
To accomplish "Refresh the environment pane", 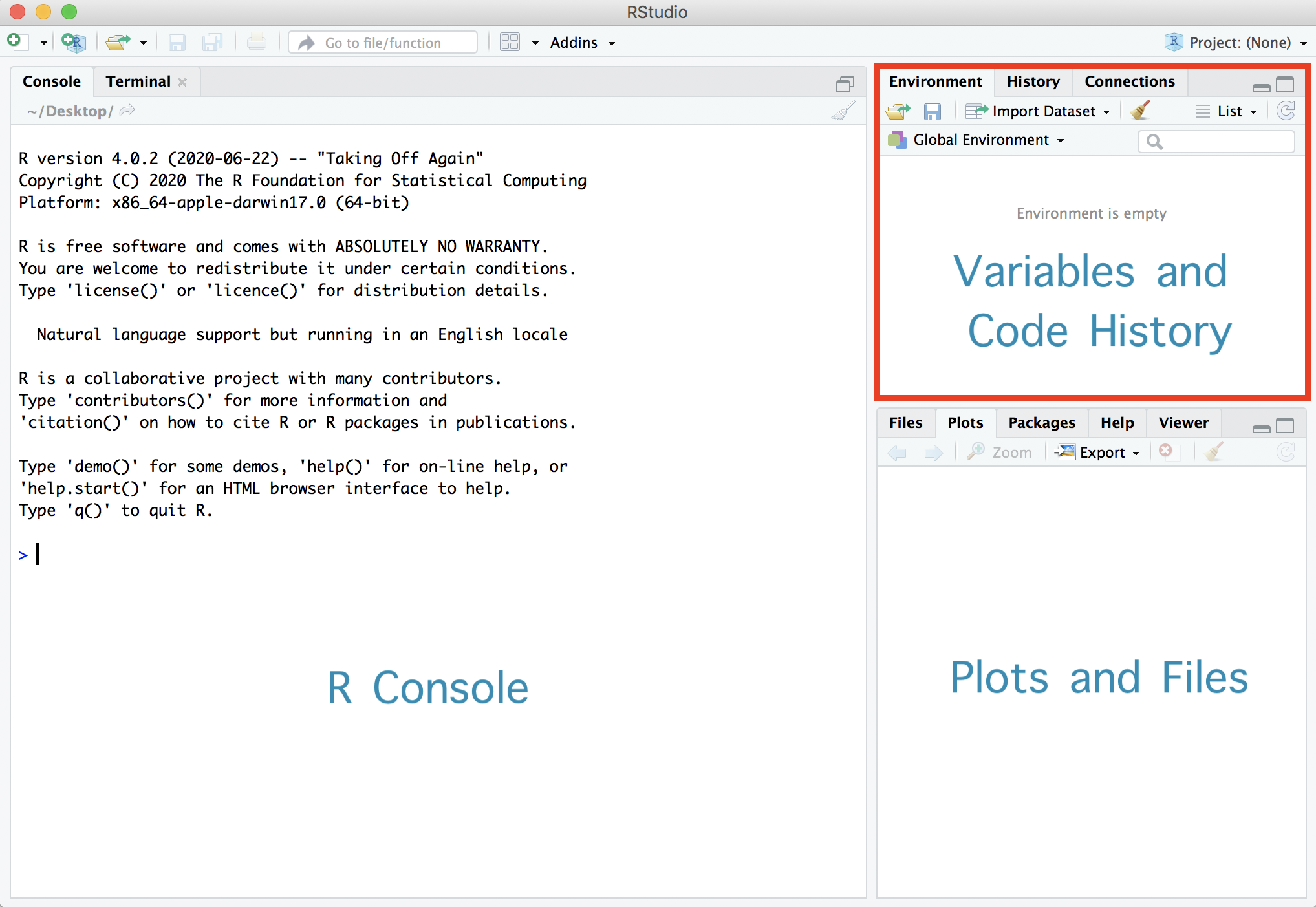I will coord(1286,111).
